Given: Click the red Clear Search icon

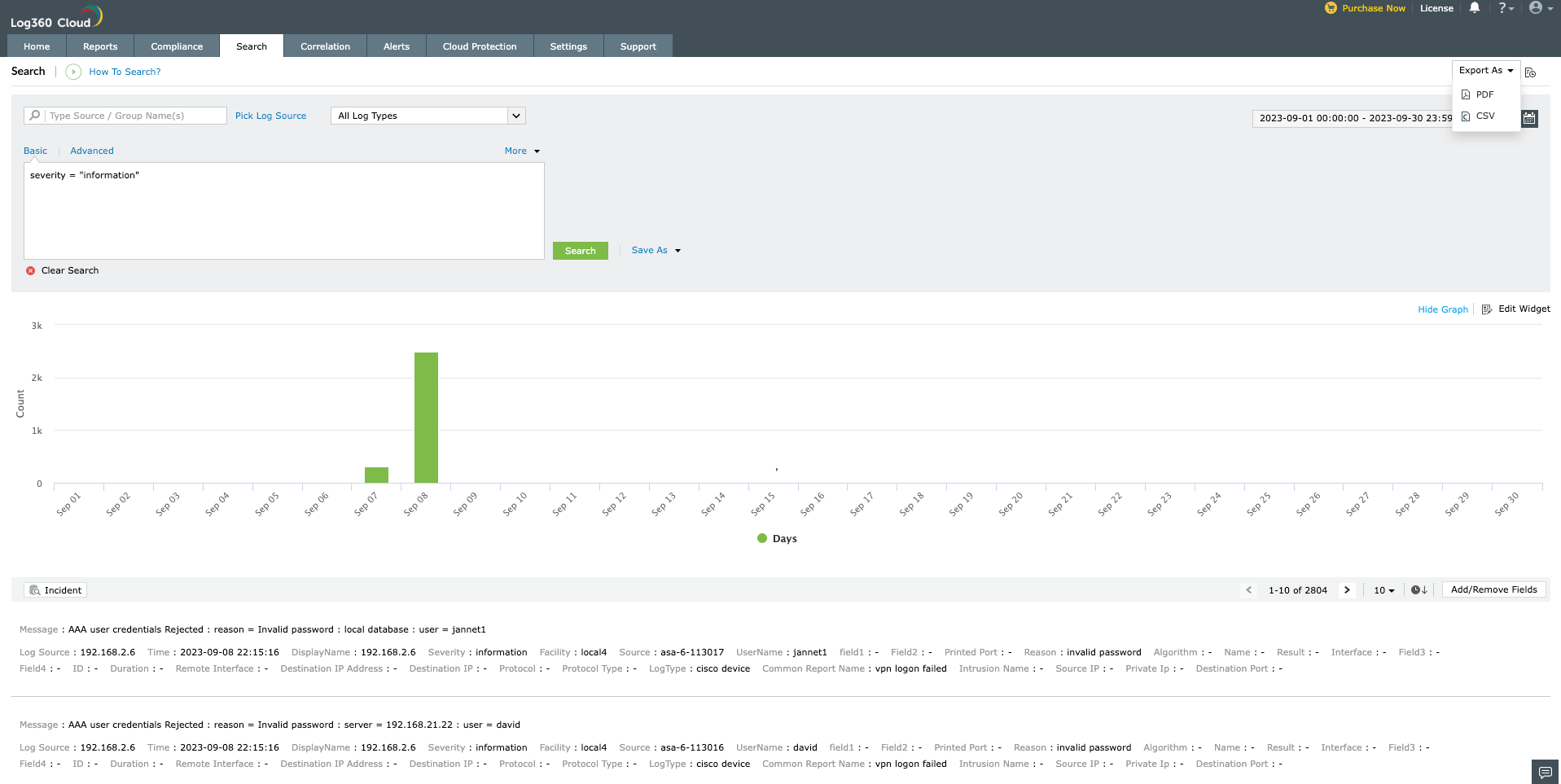Looking at the screenshot, I should (x=30, y=270).
